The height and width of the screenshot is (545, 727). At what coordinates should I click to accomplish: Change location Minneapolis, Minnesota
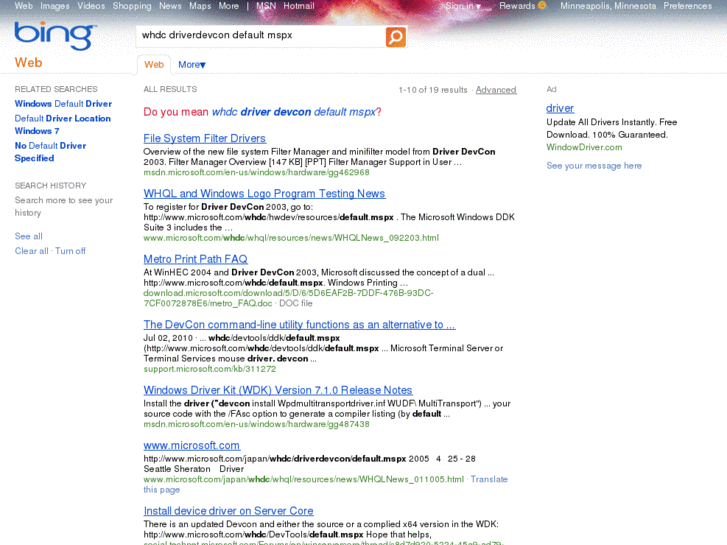click(608, 6)
